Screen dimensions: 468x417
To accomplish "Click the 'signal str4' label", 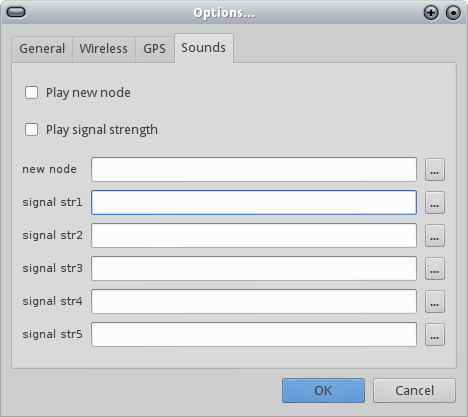I will pos(52,301).
